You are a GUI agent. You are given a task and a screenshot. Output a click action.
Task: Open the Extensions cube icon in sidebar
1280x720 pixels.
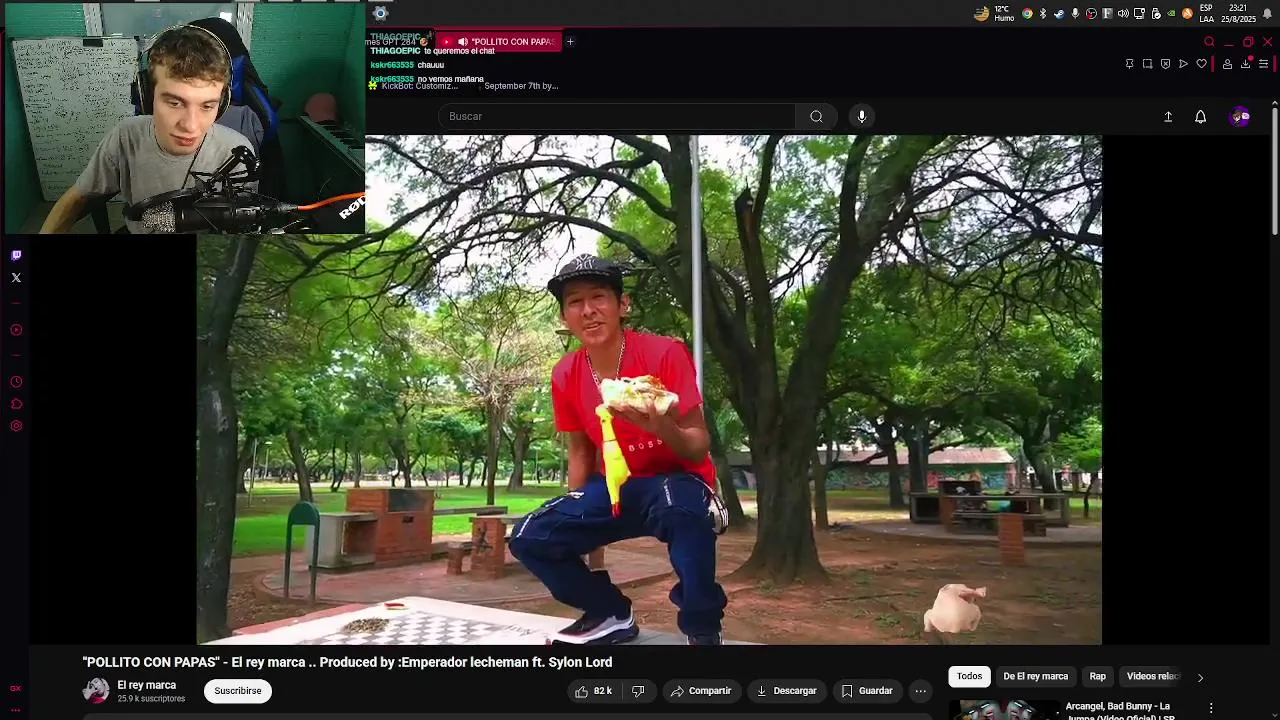point(16,404)
